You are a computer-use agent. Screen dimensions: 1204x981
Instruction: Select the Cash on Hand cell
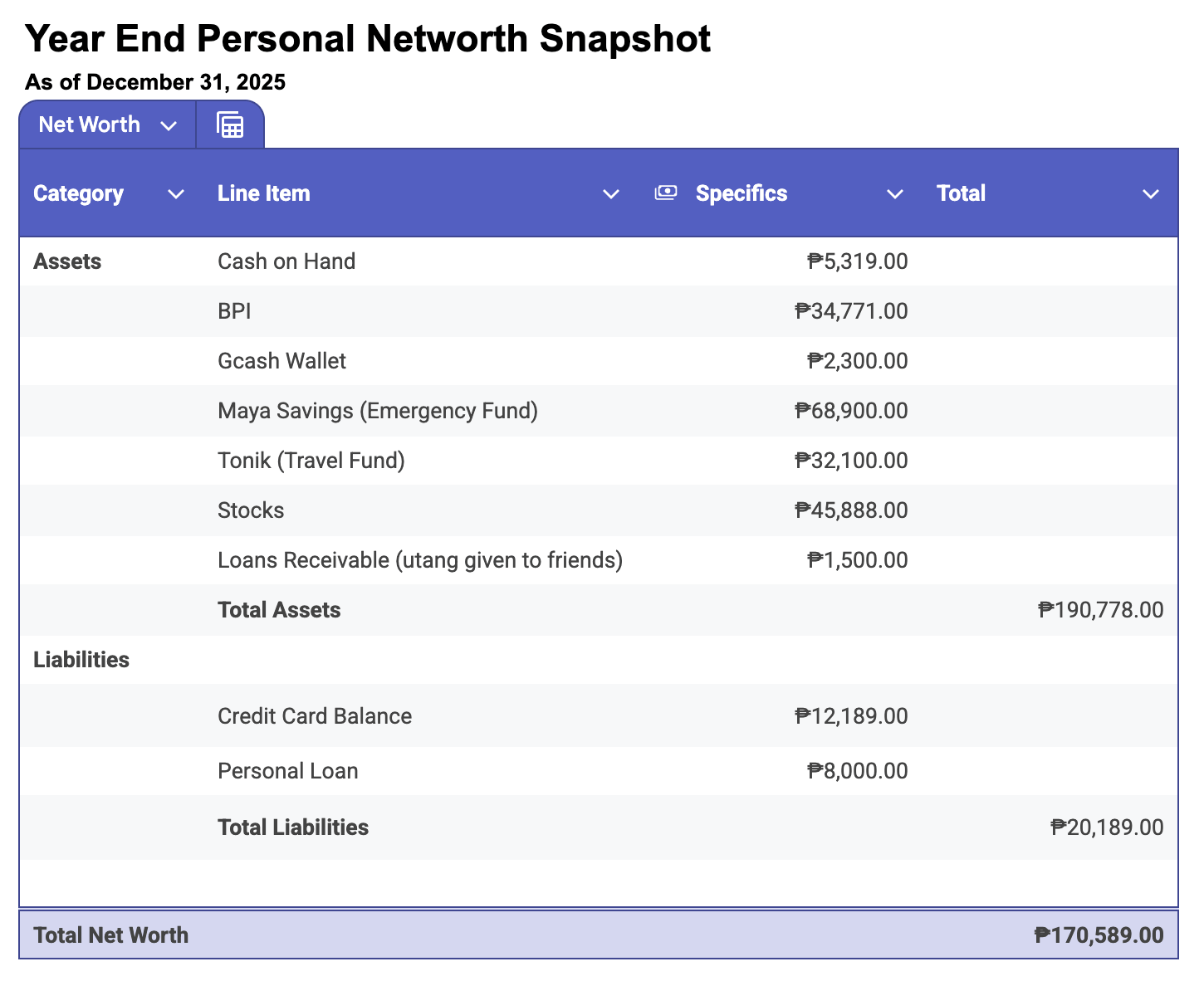286,261
